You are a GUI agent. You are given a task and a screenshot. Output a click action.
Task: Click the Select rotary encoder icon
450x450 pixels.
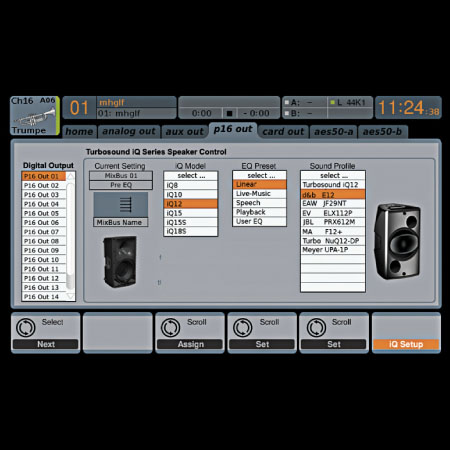pyautogui.click(x=26, y=327)
